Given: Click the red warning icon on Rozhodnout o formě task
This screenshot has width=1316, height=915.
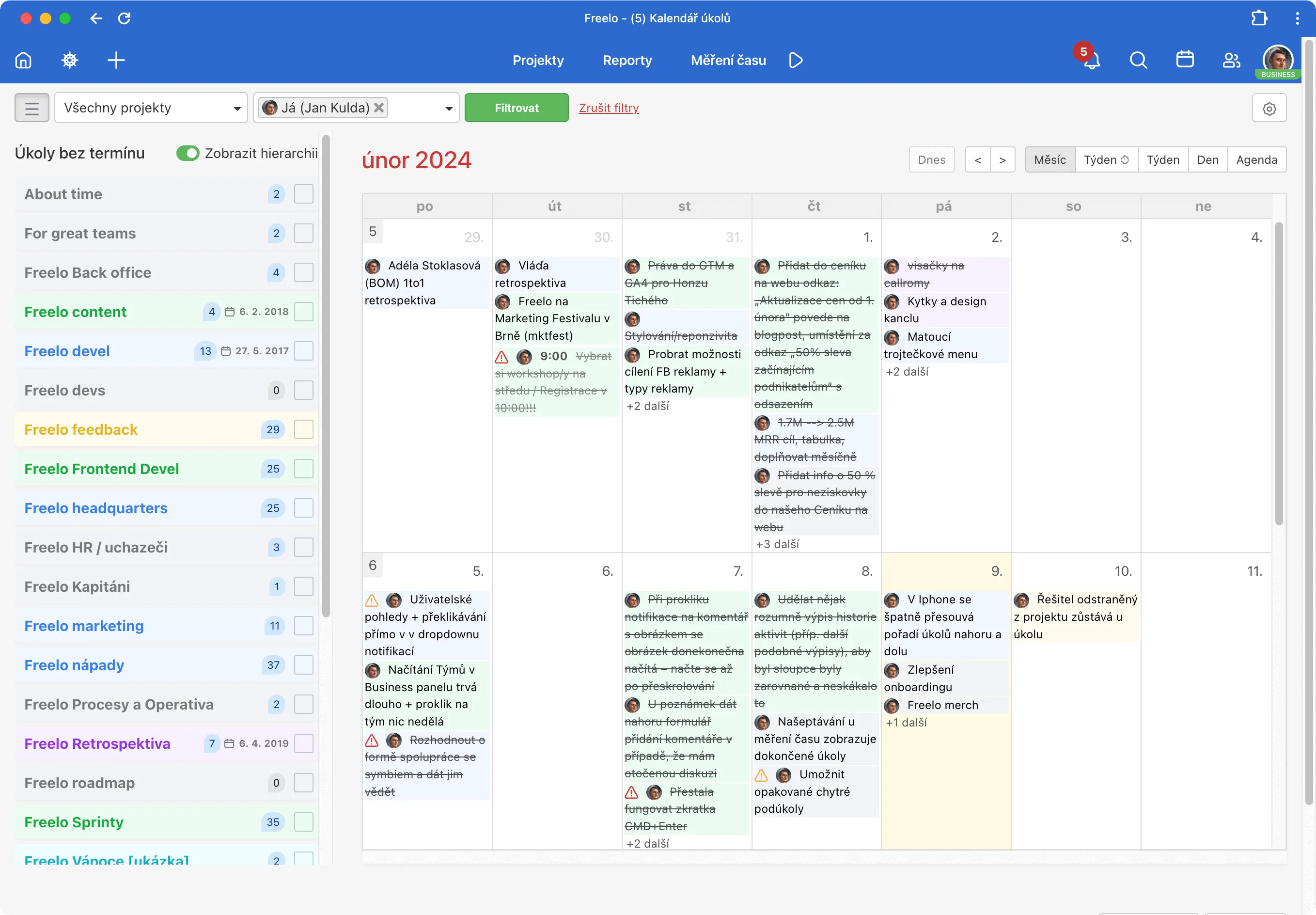Looking at the screenshot, I should (x=372, y=741).
